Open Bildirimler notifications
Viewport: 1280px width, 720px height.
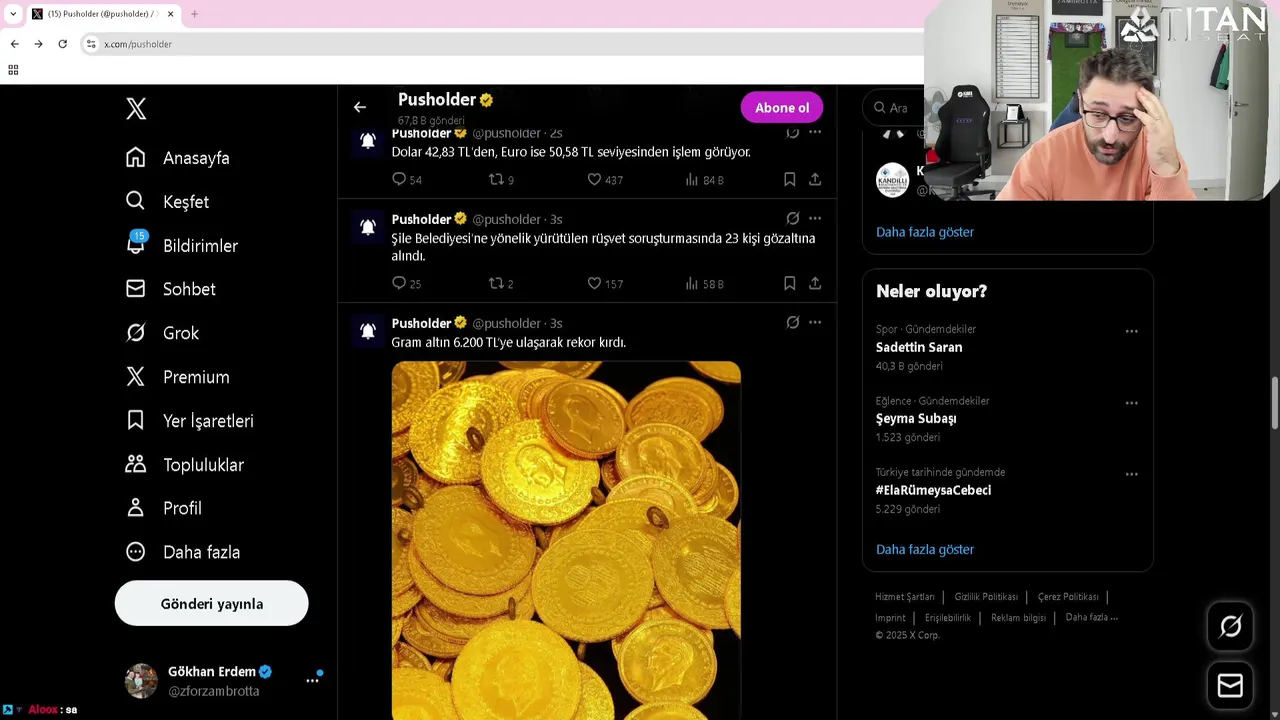[x=182, y=246]
